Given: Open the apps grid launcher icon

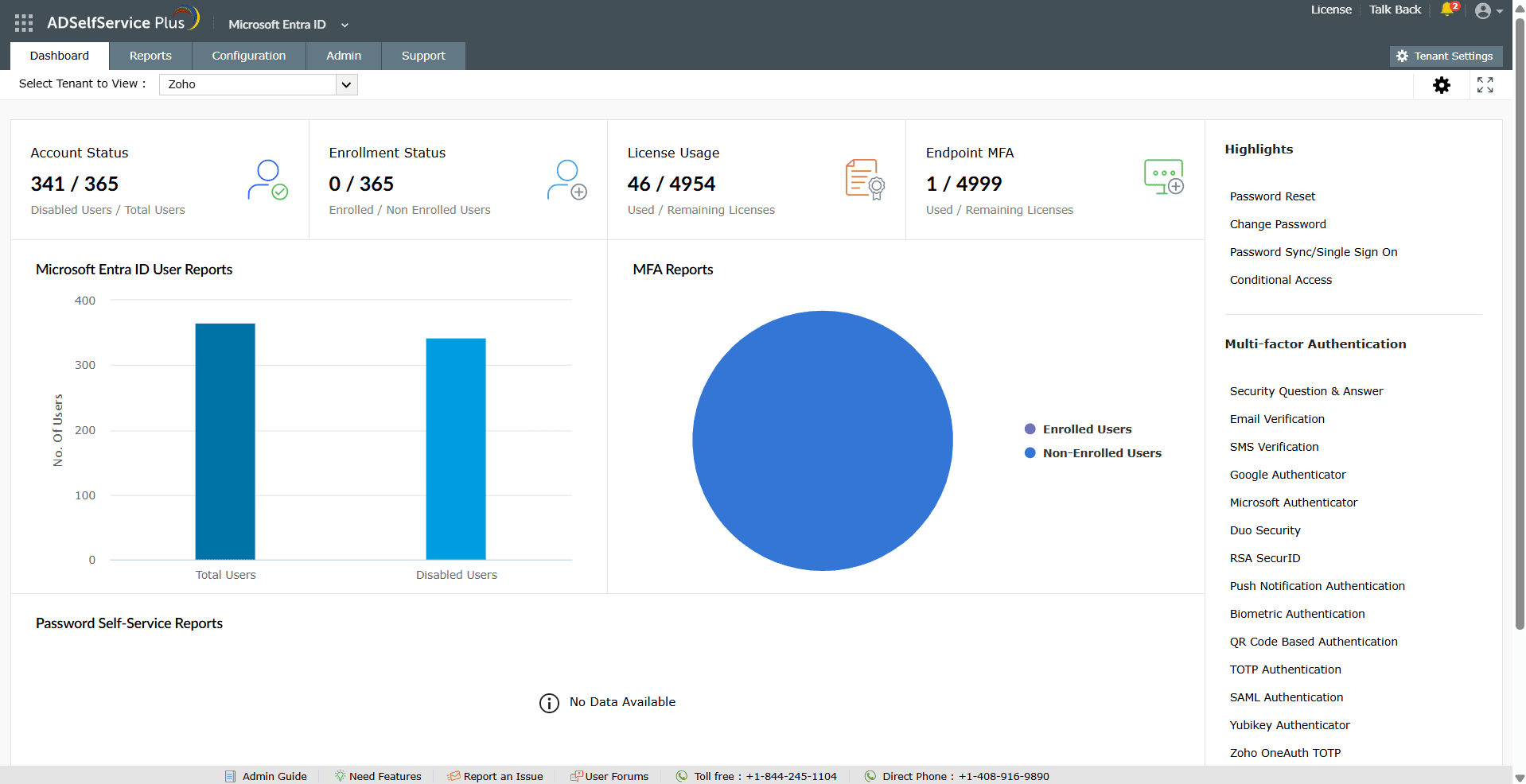Looking at the screenshot, I should tap(24, 23).
